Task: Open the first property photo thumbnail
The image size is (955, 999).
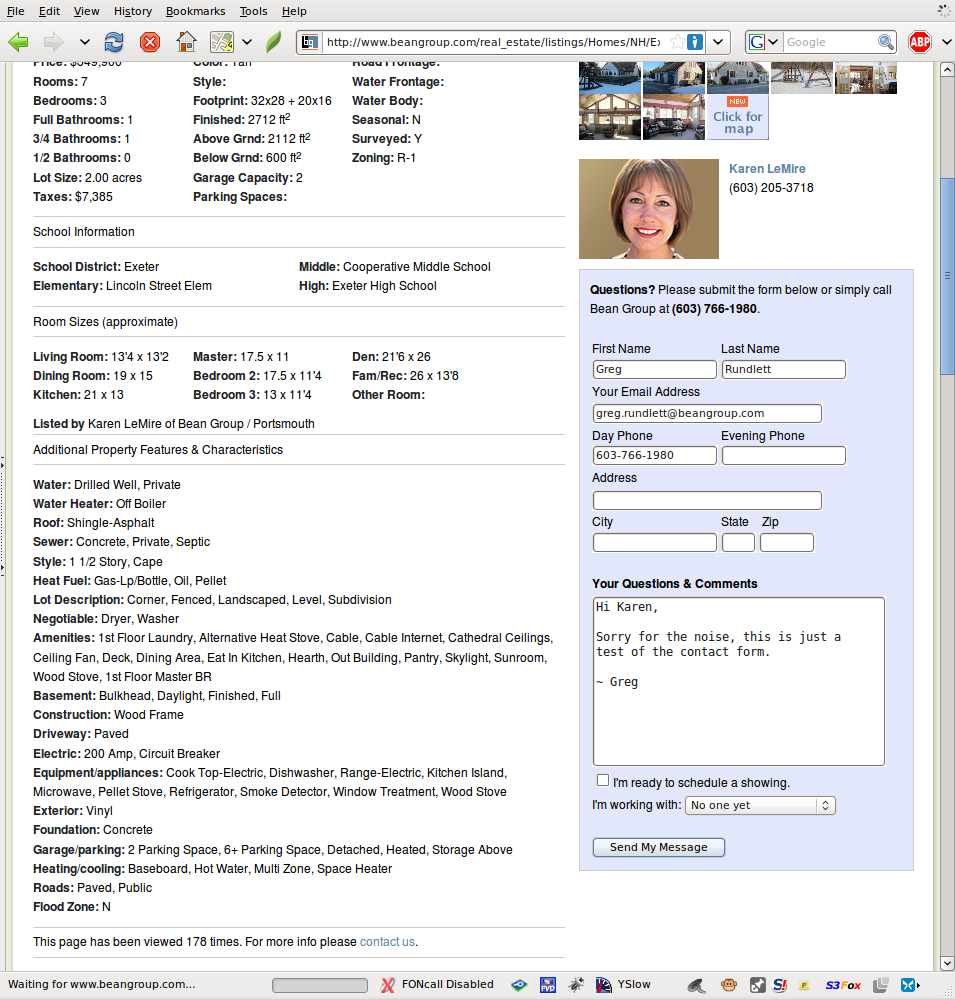Action: (610, 78)
